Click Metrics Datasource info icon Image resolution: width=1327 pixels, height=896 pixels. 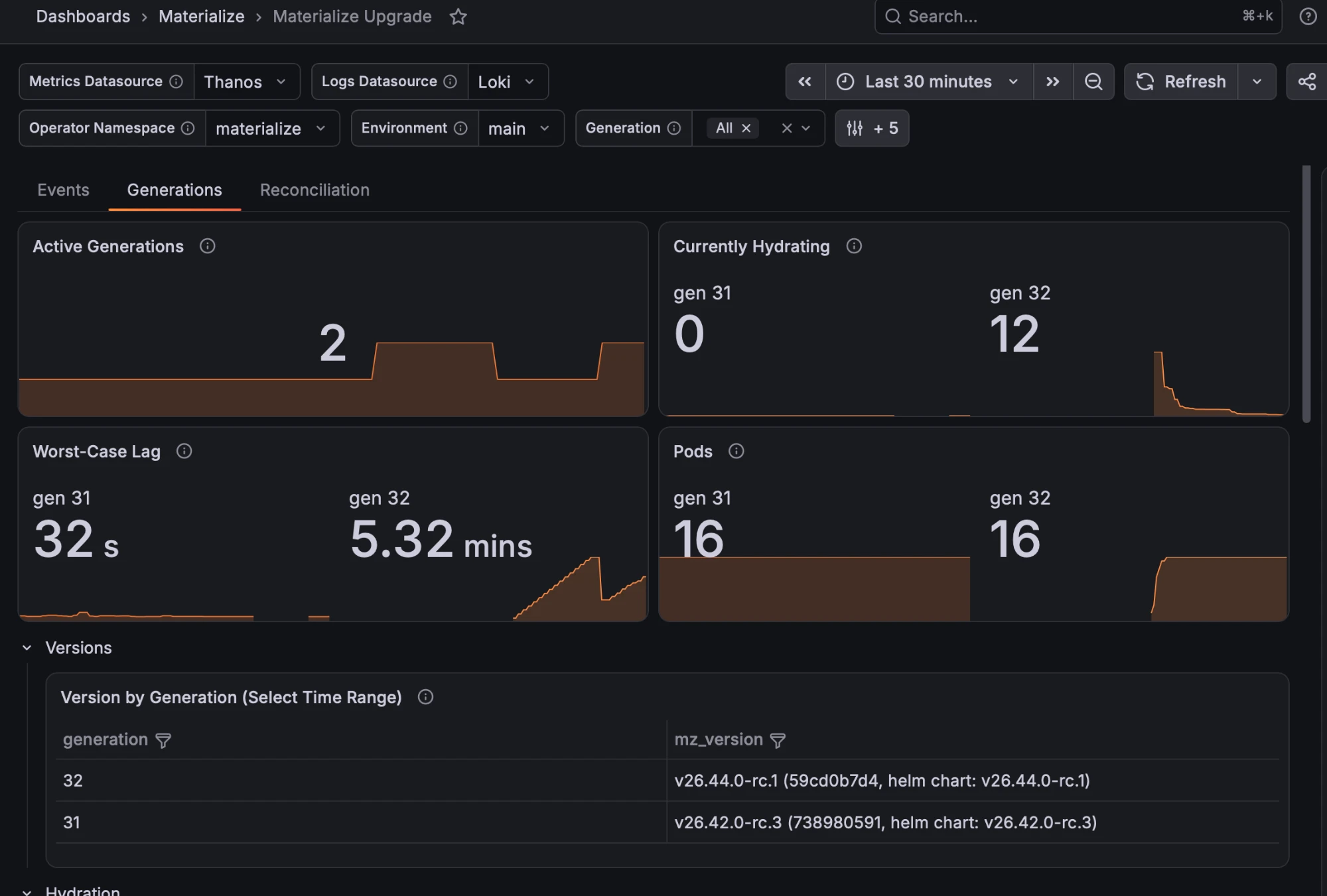click(176, 82)
